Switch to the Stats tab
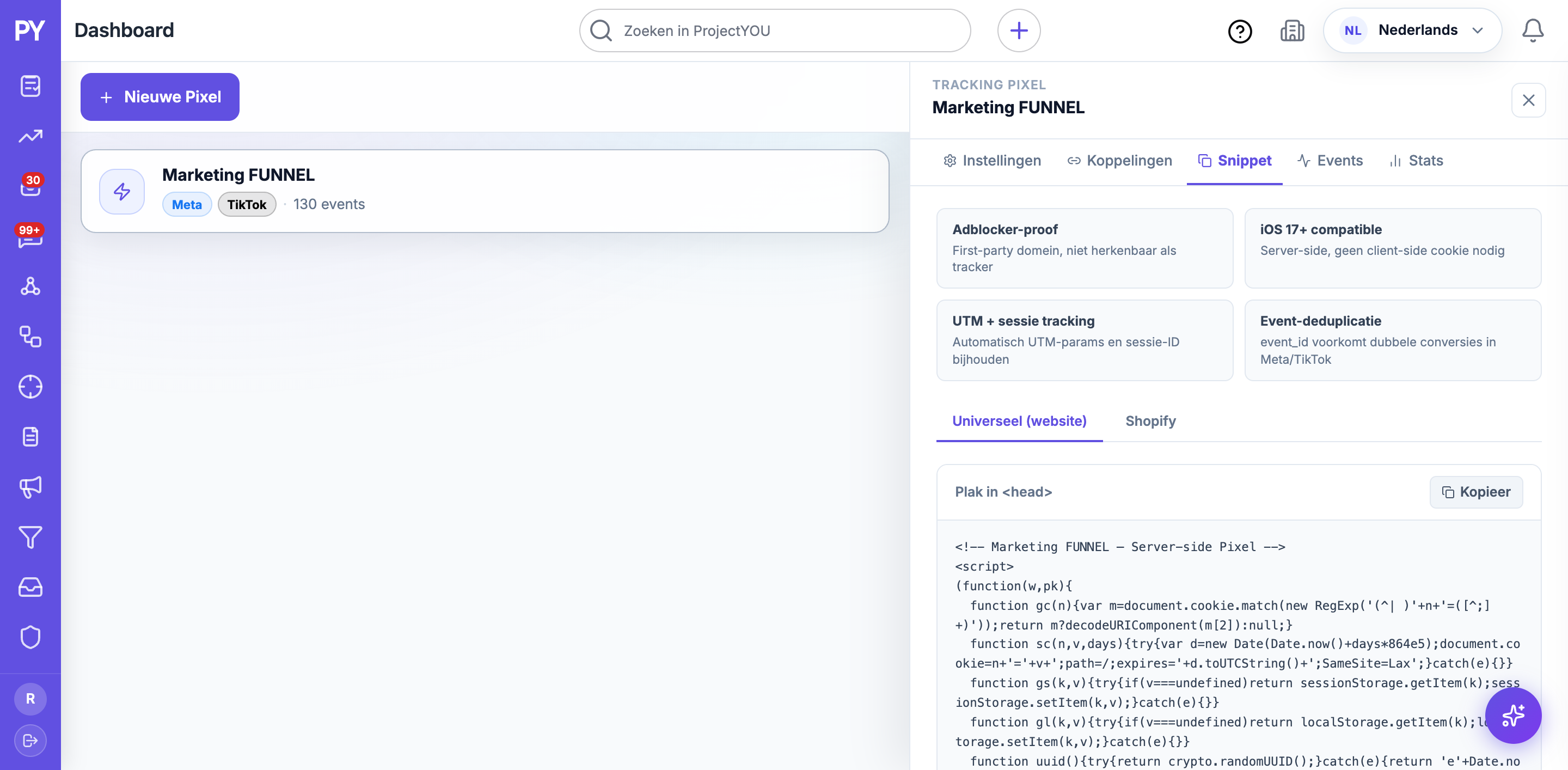 [x=1416, y=161]
